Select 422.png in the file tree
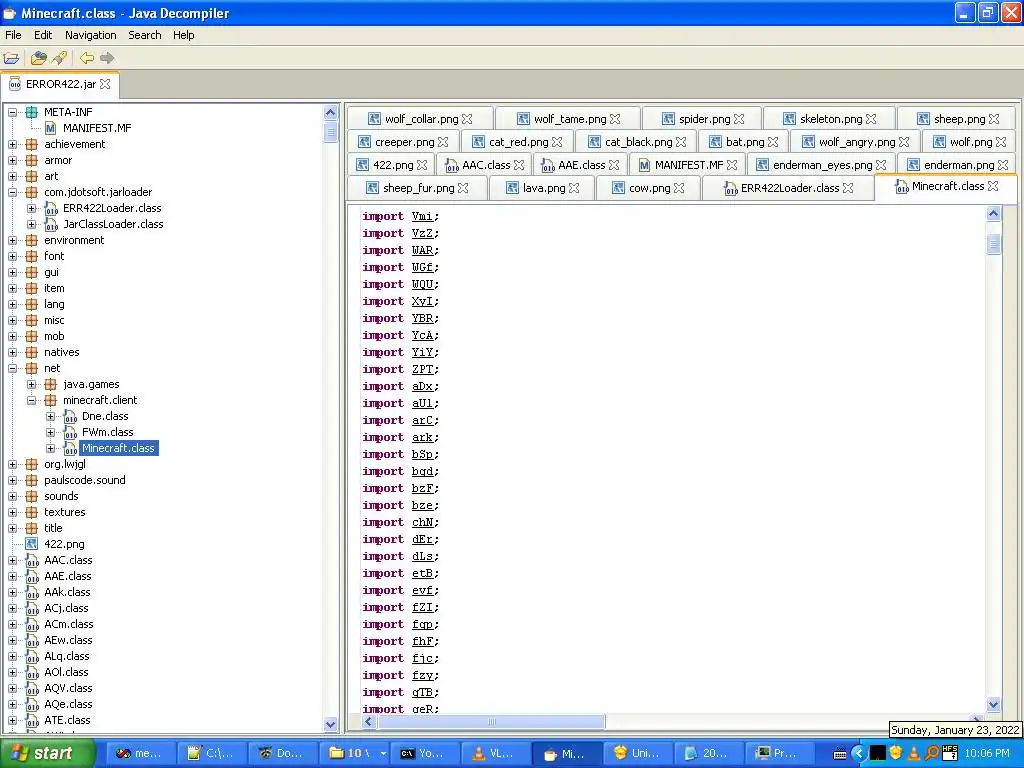This screenshot has height=768, width=1024. pos(64,544)
